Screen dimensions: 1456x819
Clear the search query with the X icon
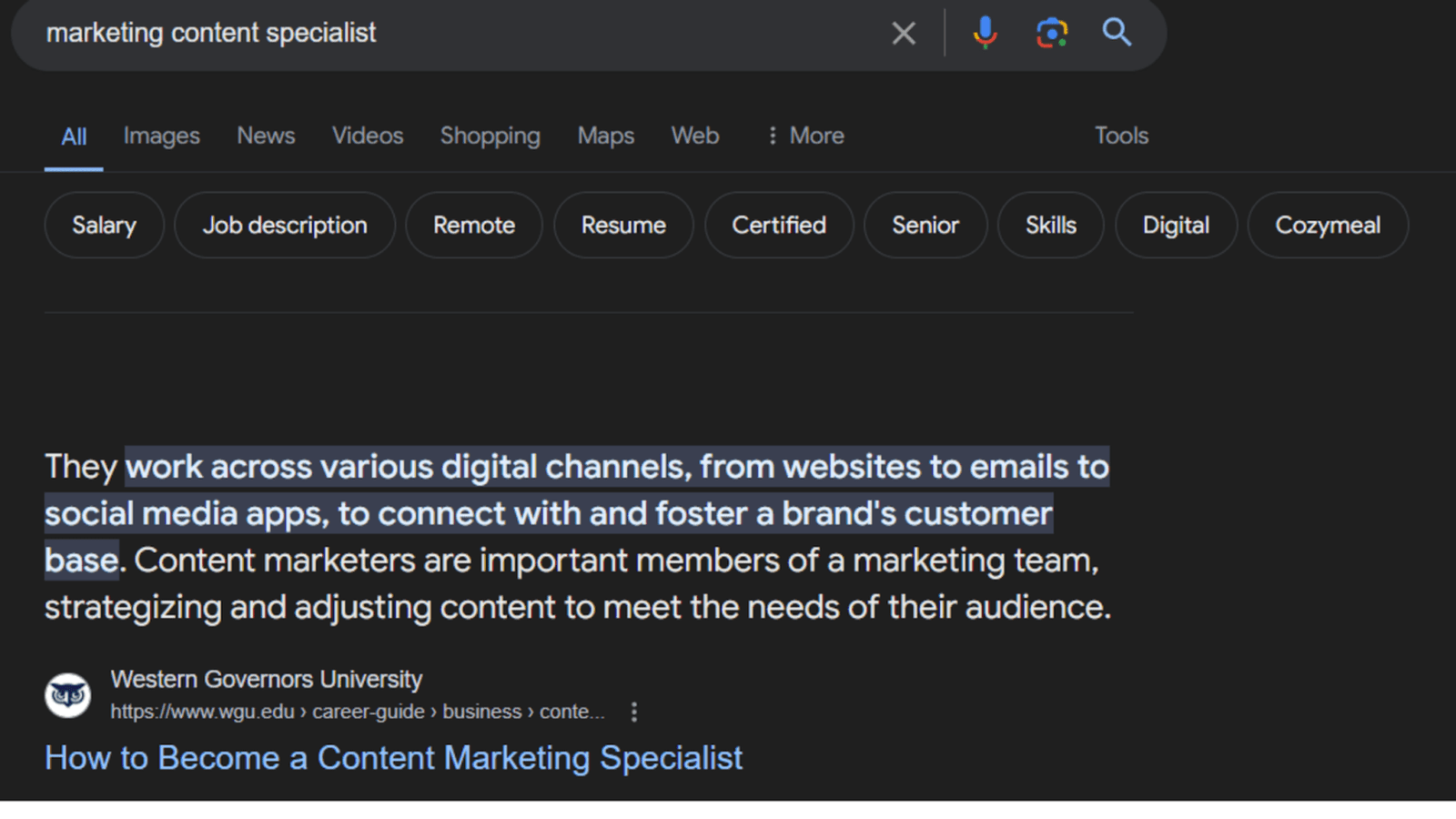coord(903,34)
